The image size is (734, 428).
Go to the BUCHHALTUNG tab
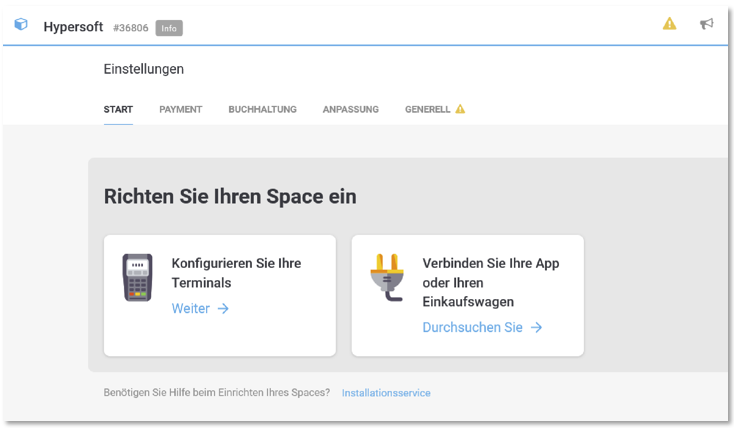pos(262,109)
